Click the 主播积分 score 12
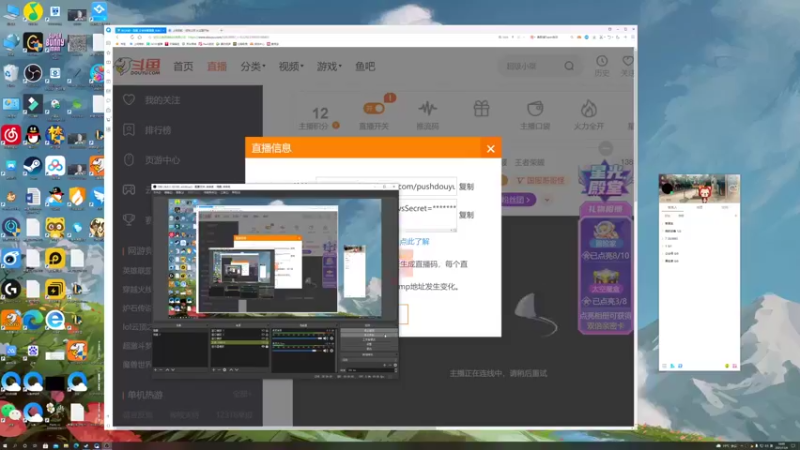This screenshot has width=800, height=450. click(x=320, y=113)
